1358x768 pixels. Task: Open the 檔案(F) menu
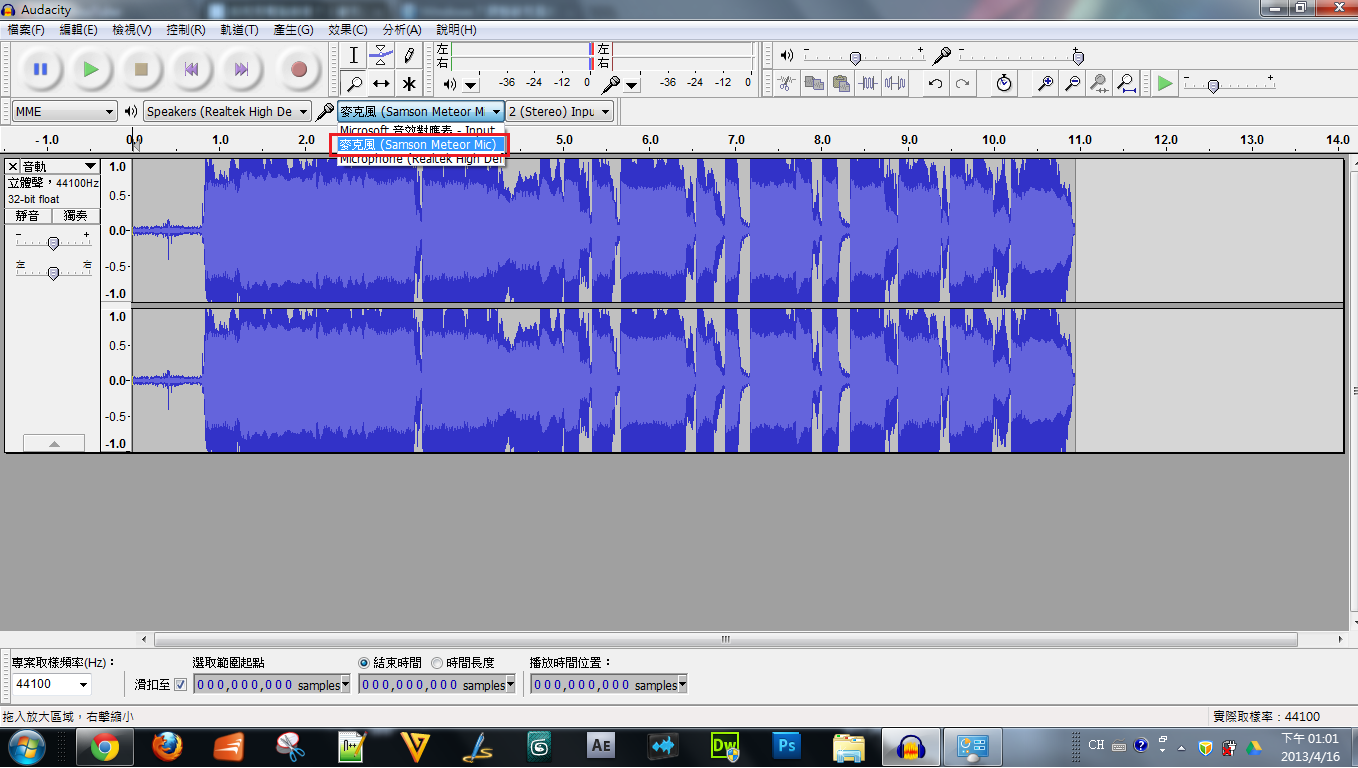pos(26,30)
